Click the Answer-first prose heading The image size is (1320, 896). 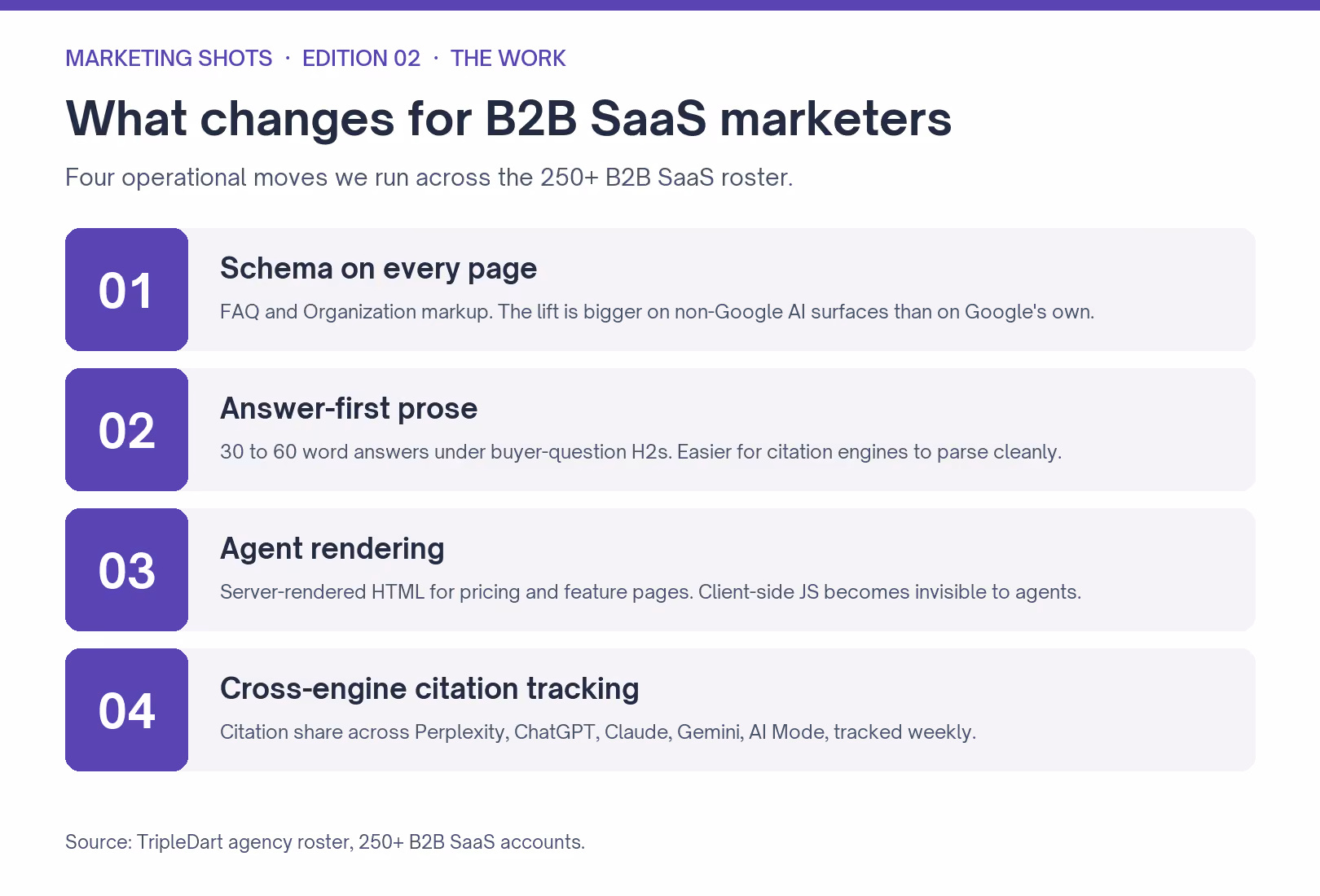click(349, 408)
